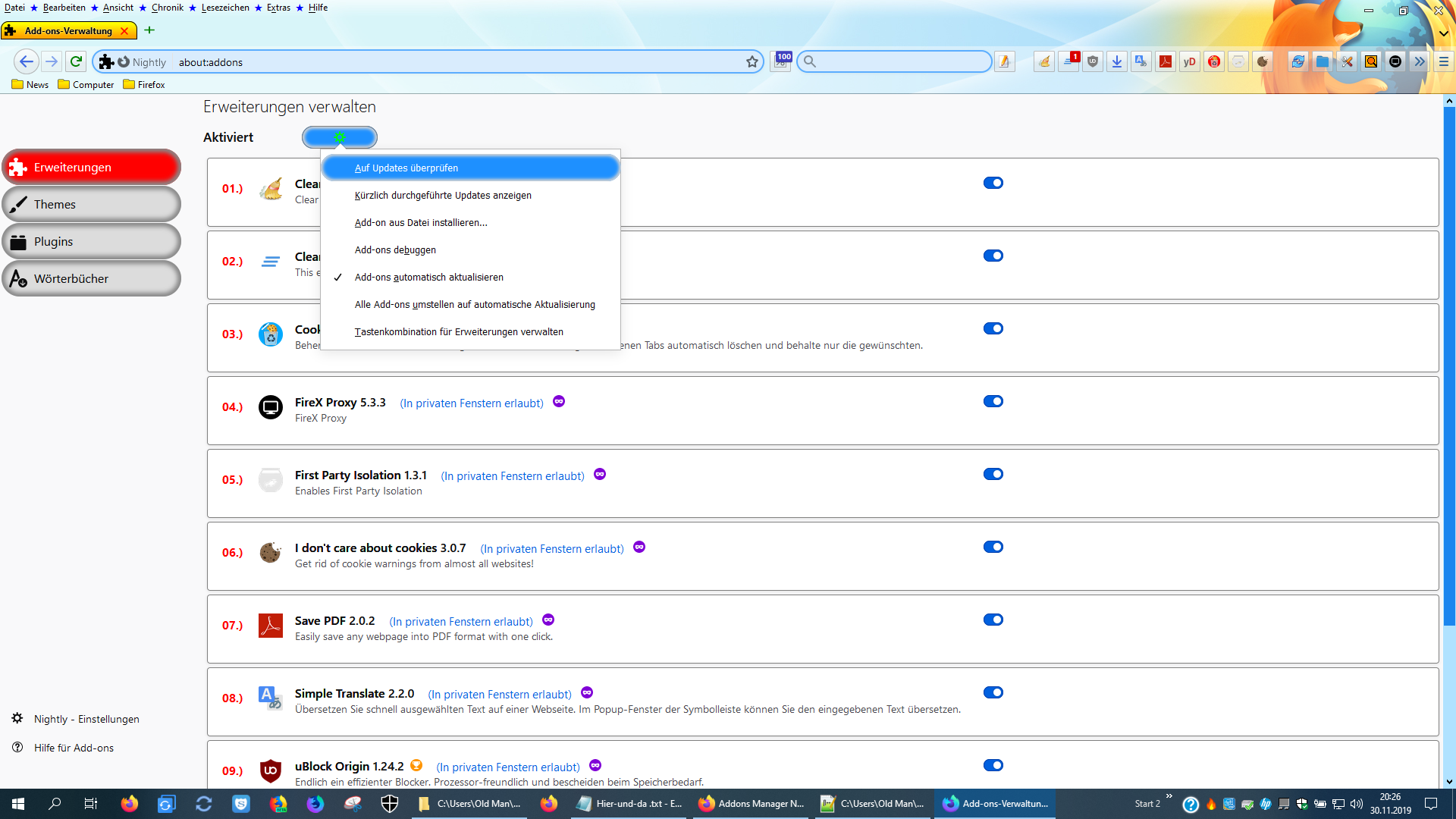Select Auf Updates überprüfen menu entry
The image size is (1456, 819).
click(x=406, y=168)
